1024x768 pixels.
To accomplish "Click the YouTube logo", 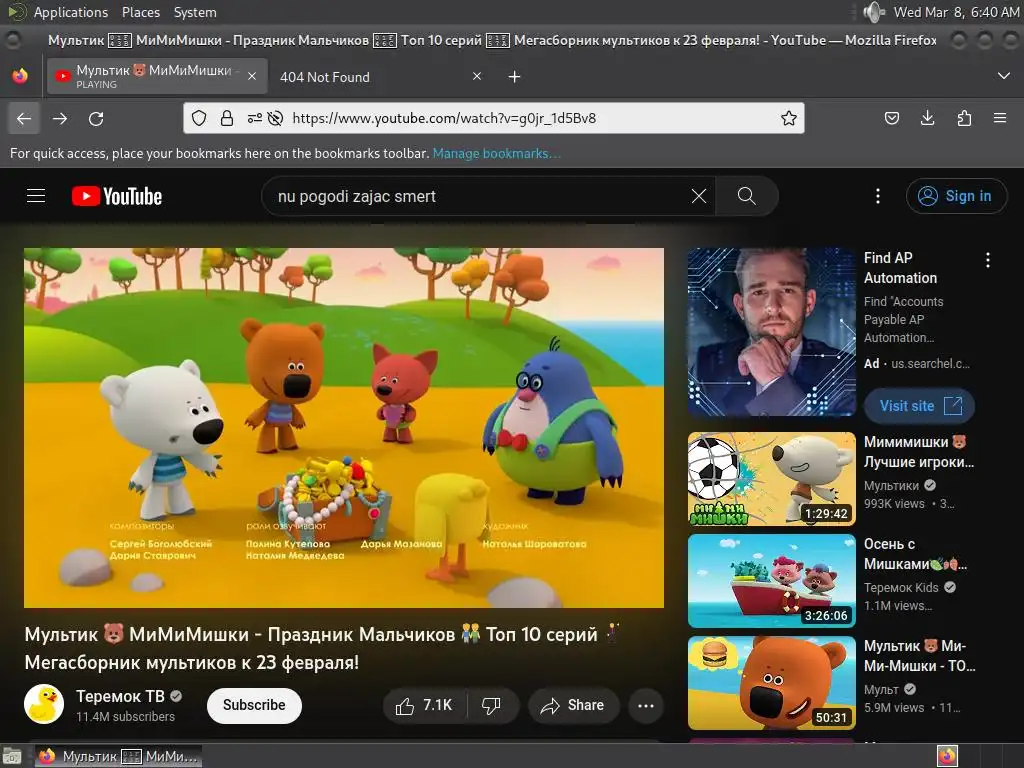I will coord(117,196).
